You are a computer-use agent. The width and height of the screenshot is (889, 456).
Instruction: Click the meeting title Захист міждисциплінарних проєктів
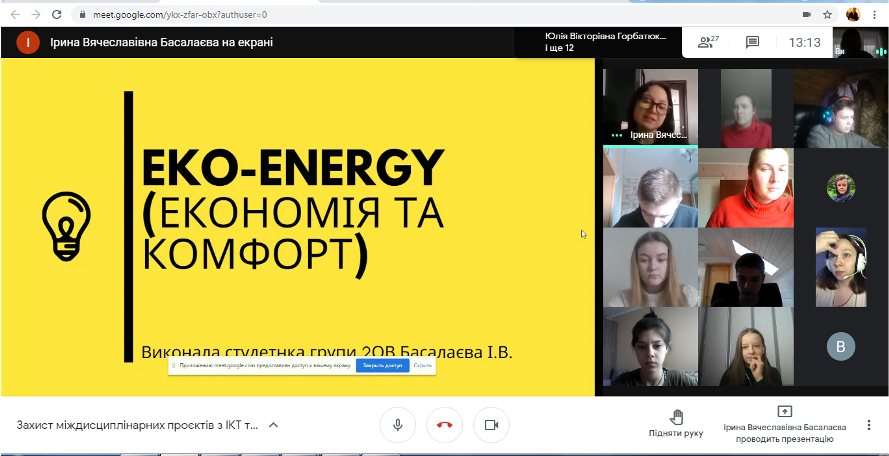137,425
